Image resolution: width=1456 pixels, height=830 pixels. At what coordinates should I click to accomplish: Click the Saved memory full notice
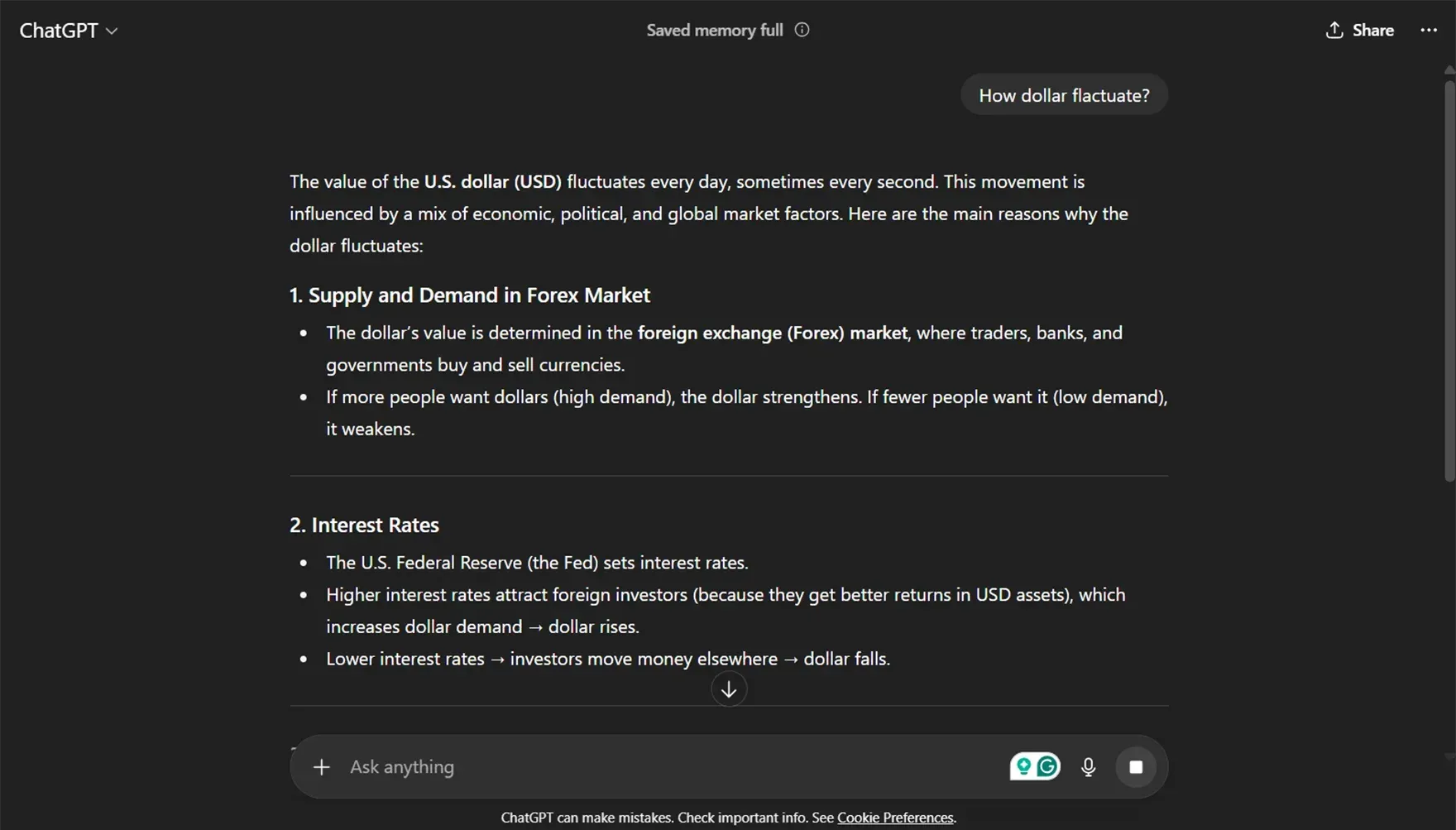coord(714,31)
